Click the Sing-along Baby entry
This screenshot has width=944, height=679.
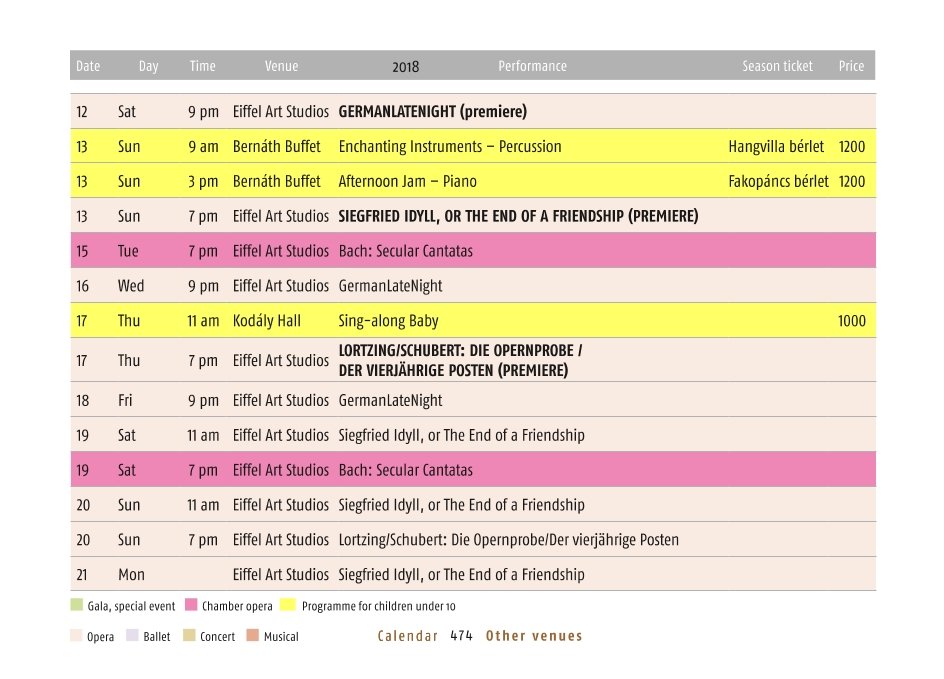tap(388, 321)
